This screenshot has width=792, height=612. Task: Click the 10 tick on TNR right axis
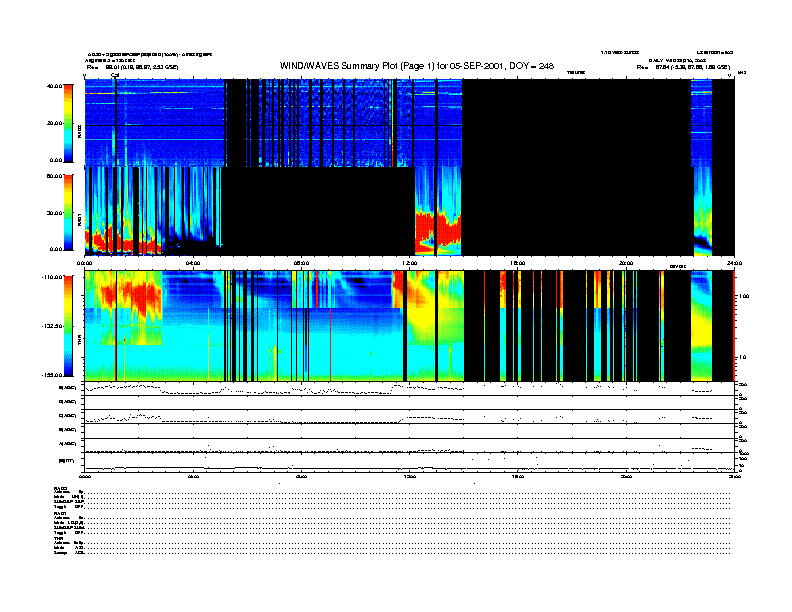tap(742, 358)
